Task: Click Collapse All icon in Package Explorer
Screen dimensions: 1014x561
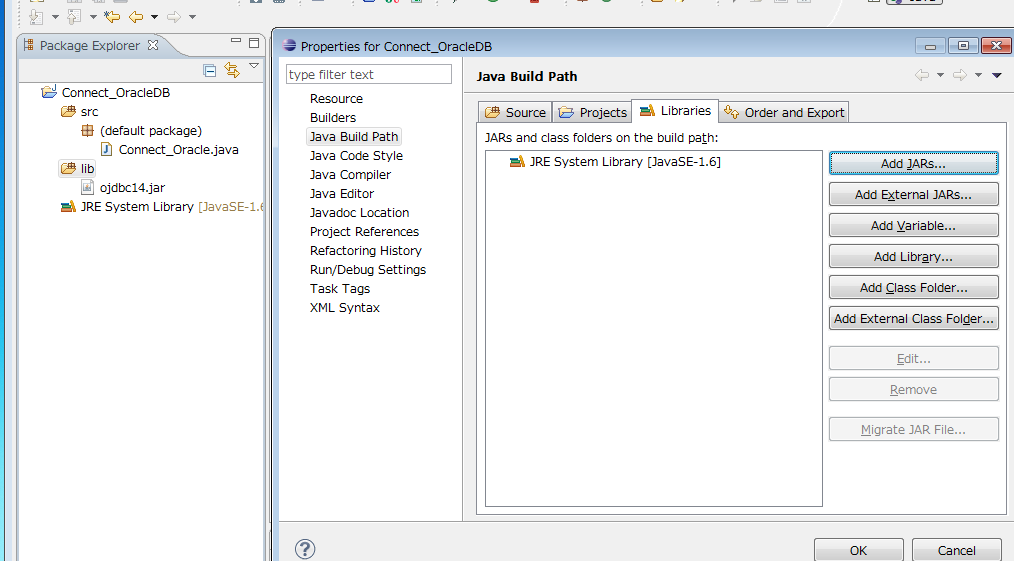Action: pyautogui.click(x=210, y=70)
